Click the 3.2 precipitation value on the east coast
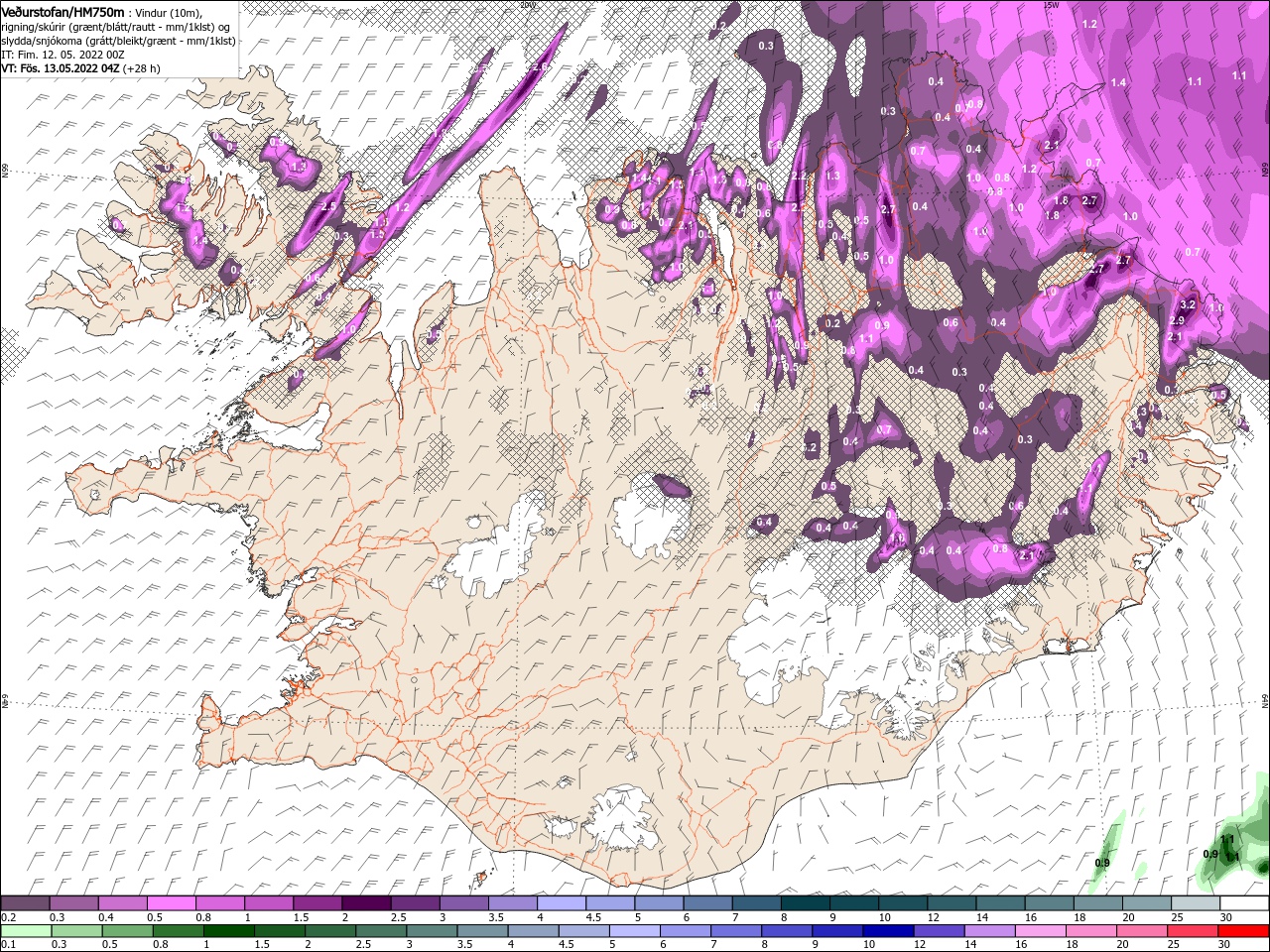The image size is (1270, 952). pos(1189,304)
